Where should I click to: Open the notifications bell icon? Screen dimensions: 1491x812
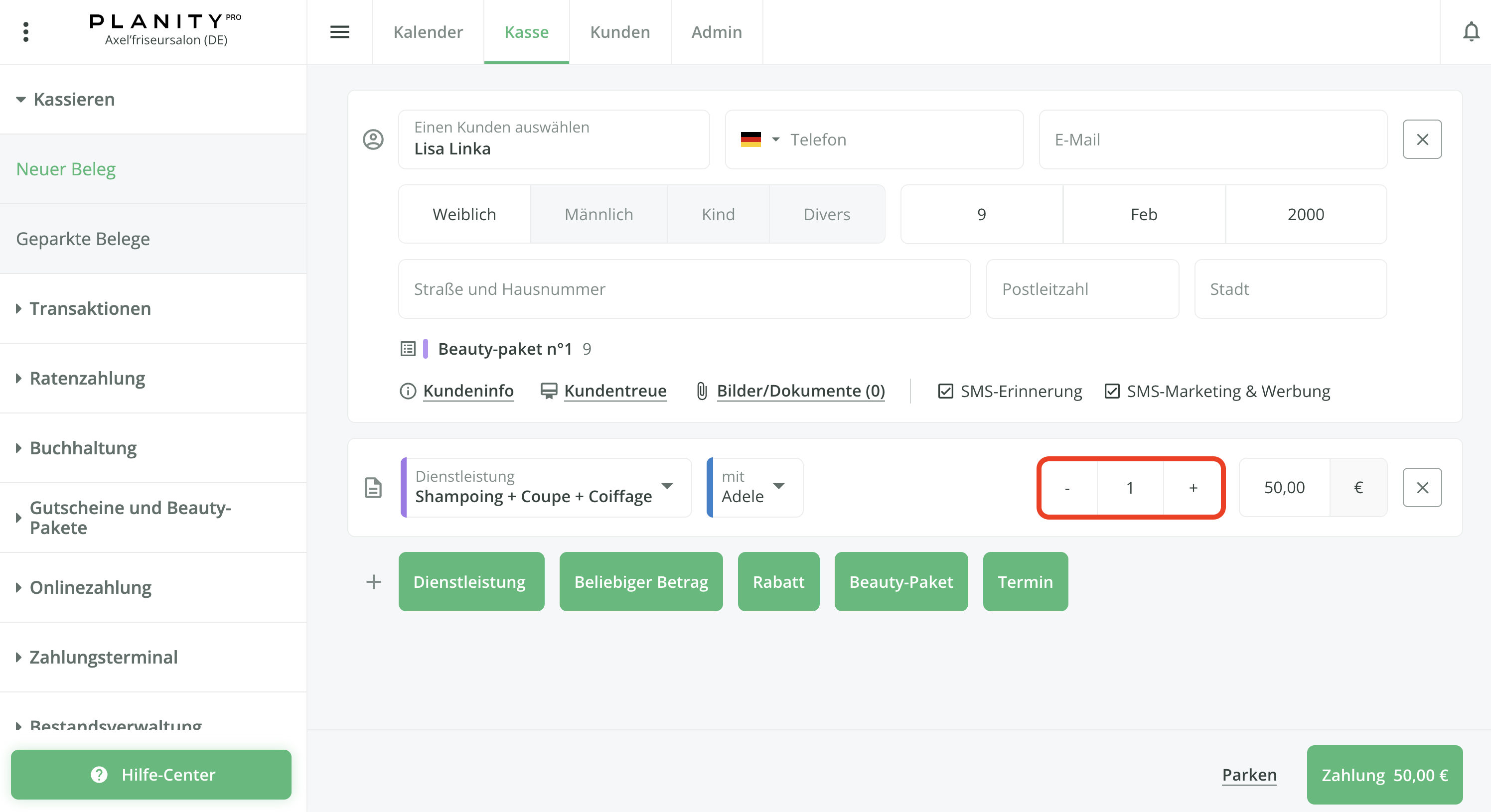(1471, 31)
